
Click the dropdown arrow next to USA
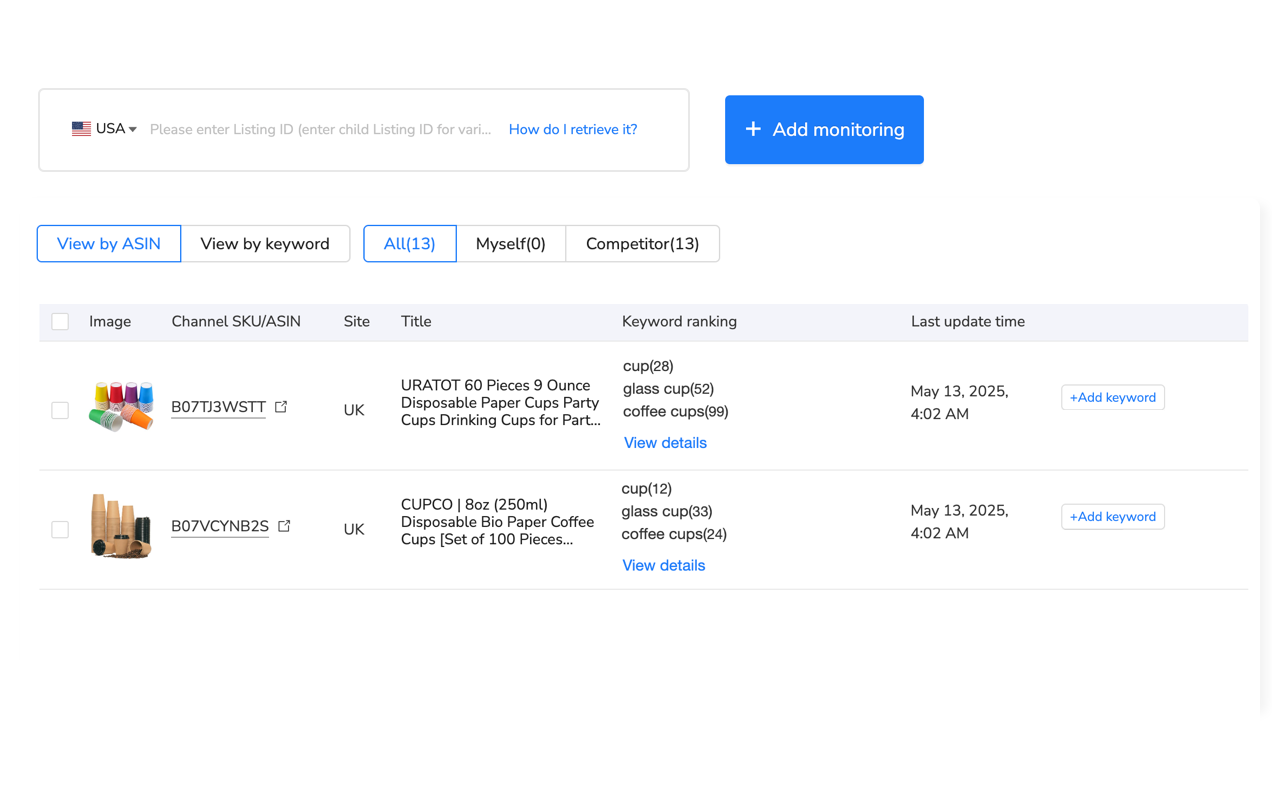coord(133,128)
